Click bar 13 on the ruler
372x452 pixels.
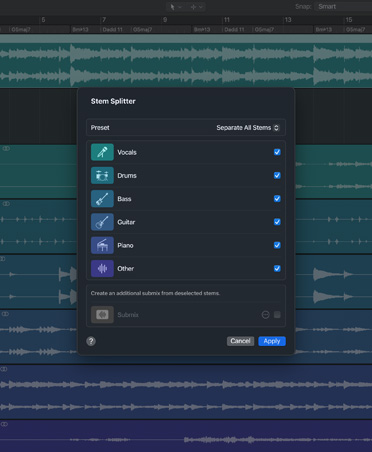click(x=288, y=20)
